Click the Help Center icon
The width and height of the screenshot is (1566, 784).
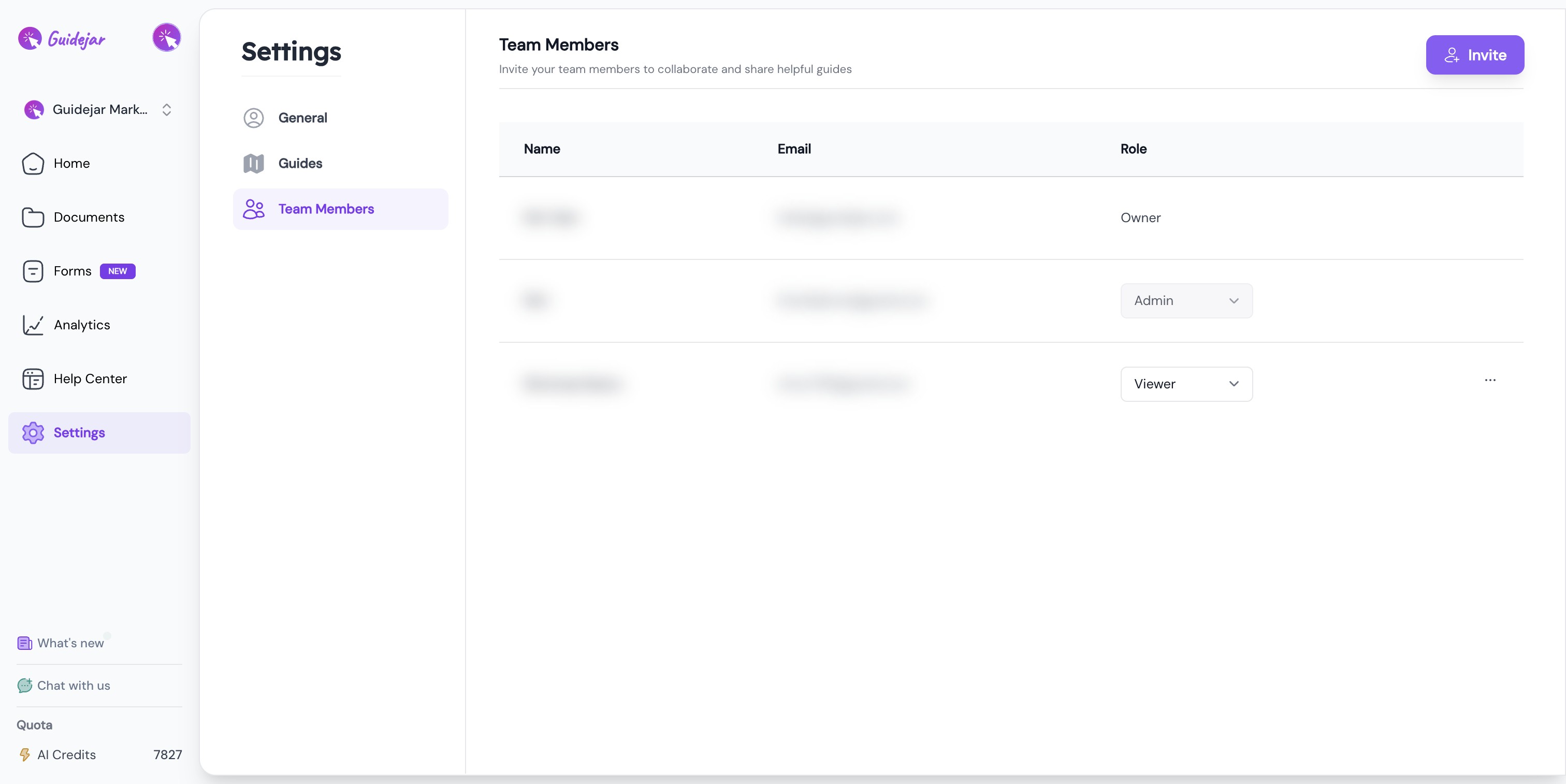click(33, 379)
